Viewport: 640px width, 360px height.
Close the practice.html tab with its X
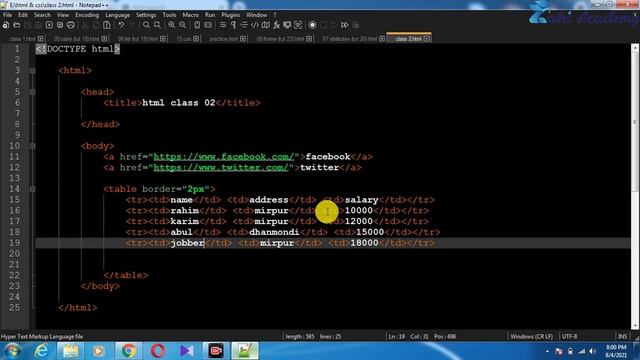point(243,39)
